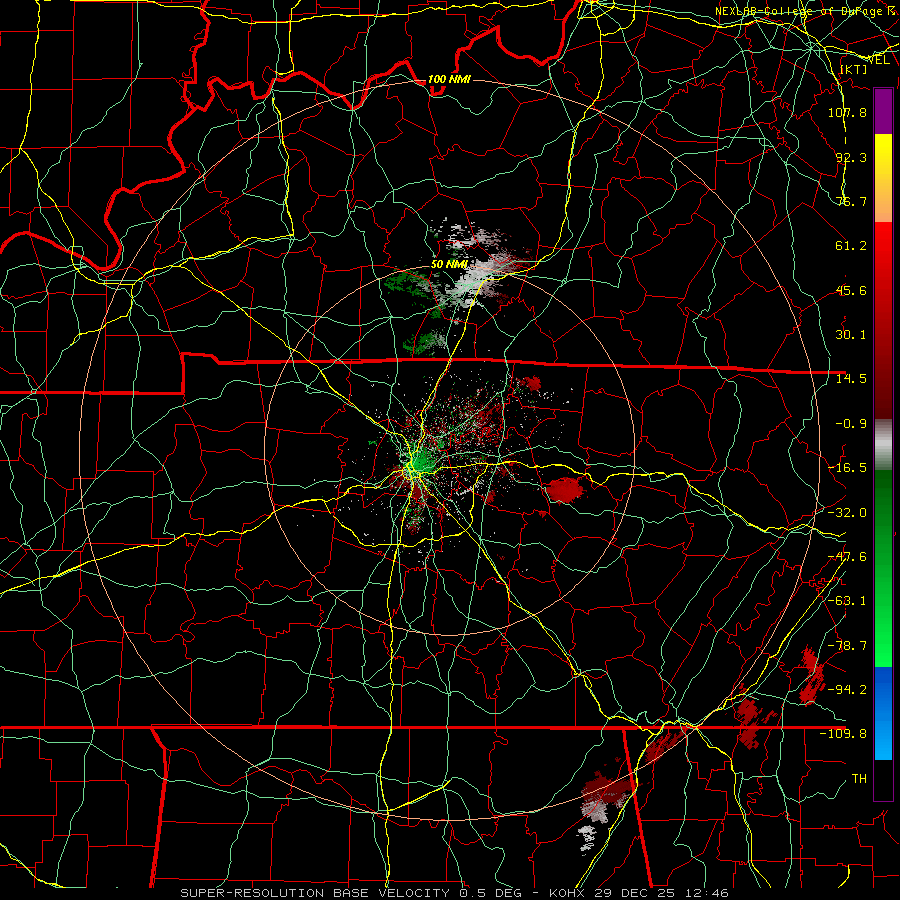This screenshot has width=900, height=900.
Task: Click the 14.5 velocity scale value
Action: click(851, 379)
